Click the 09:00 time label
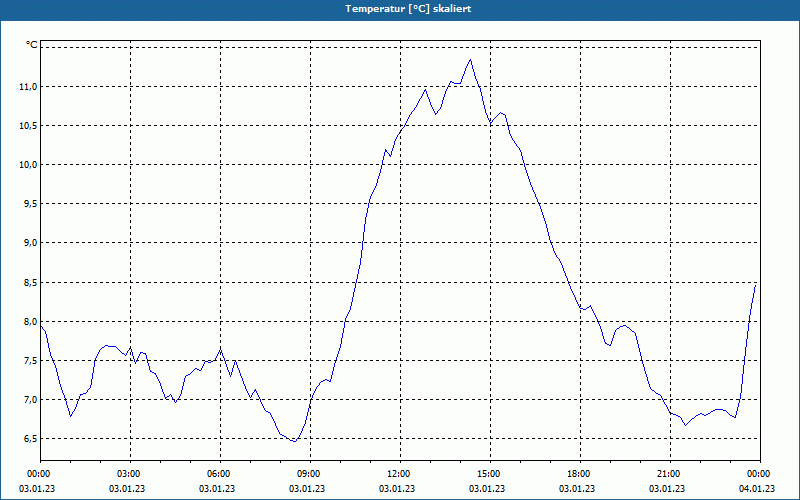This screenshot has width=800, height=500. coord(310,474)
